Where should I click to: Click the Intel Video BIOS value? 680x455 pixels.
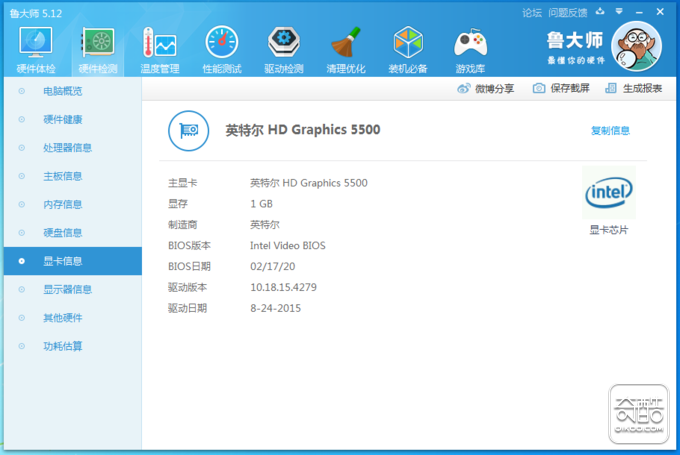(x=288, y=246)
